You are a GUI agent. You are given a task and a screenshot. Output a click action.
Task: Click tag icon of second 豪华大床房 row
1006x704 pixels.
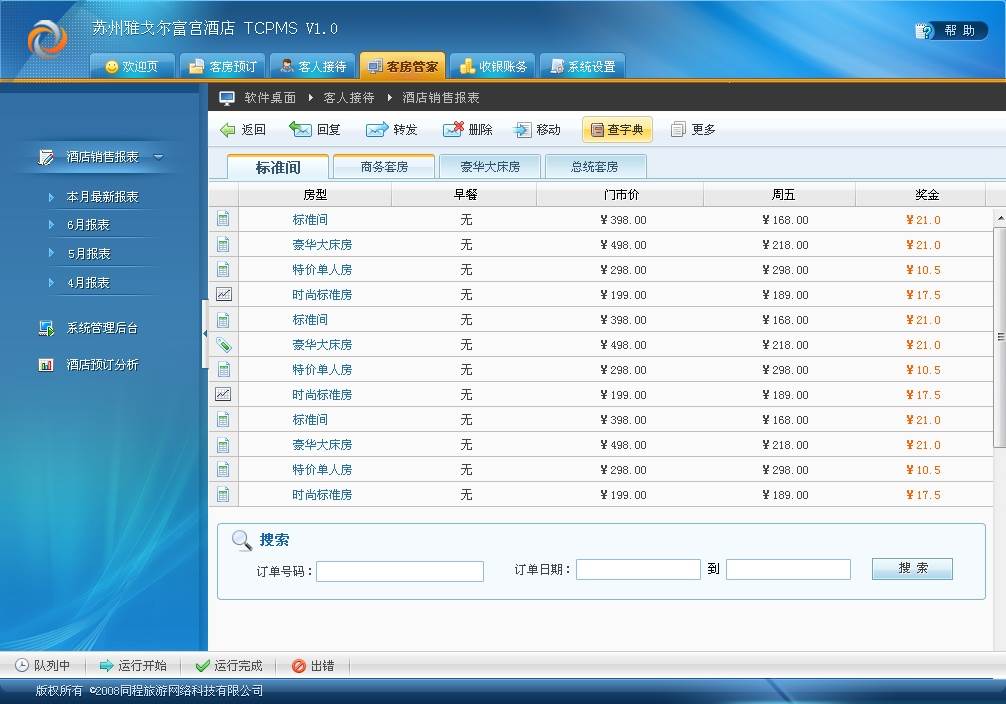[223, 345]
